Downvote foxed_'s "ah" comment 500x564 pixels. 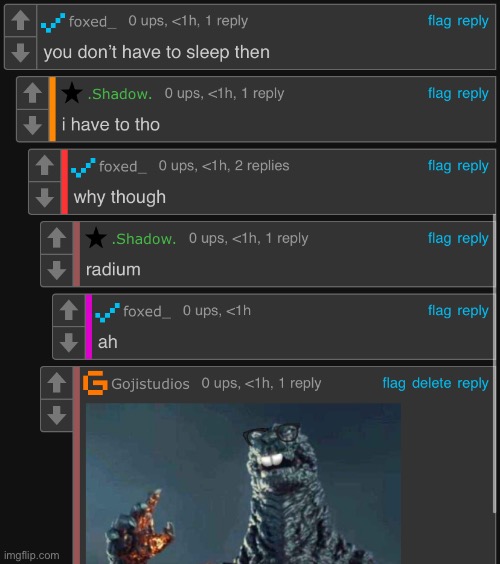(69, 342)
